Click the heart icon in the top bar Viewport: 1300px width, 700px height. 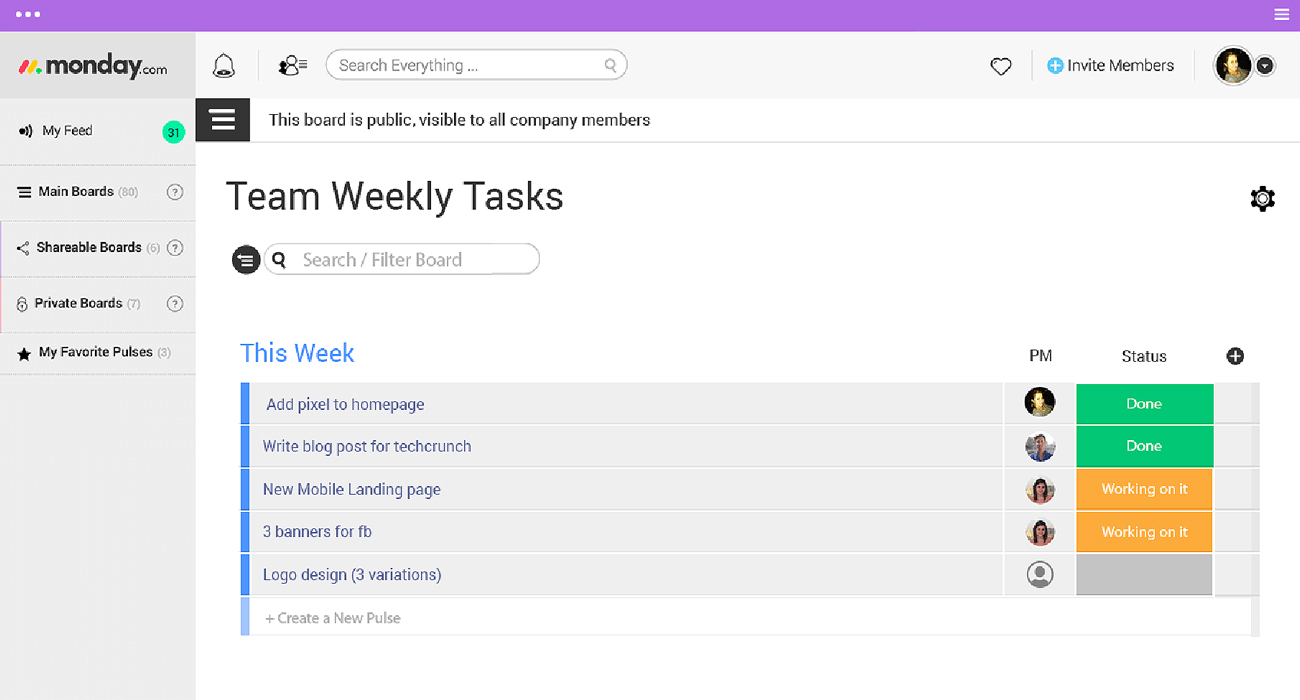pos(1000,65)
